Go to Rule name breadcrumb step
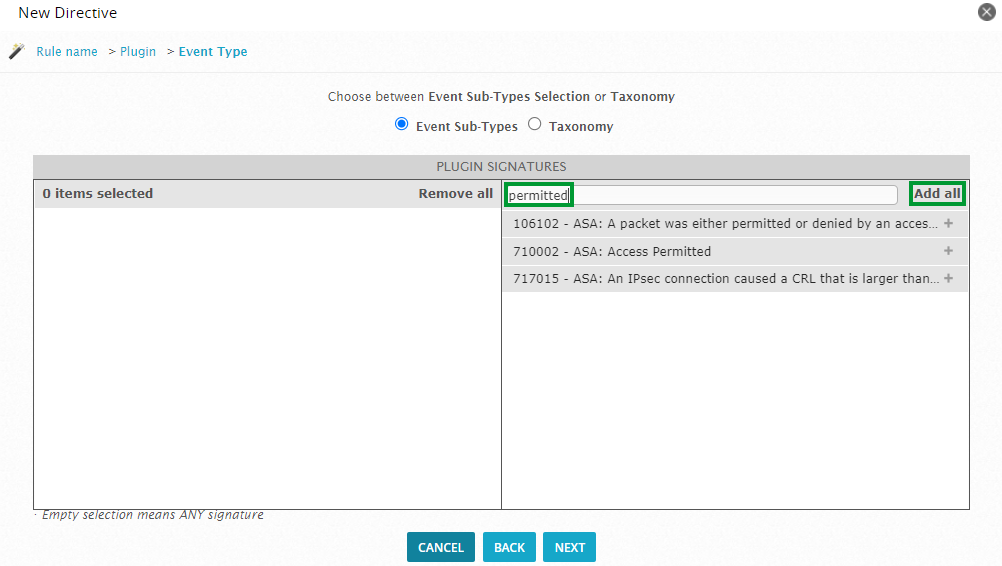The height and width of the screenshot is (566, 1002). pyautogui.click(x=66, y=52)
